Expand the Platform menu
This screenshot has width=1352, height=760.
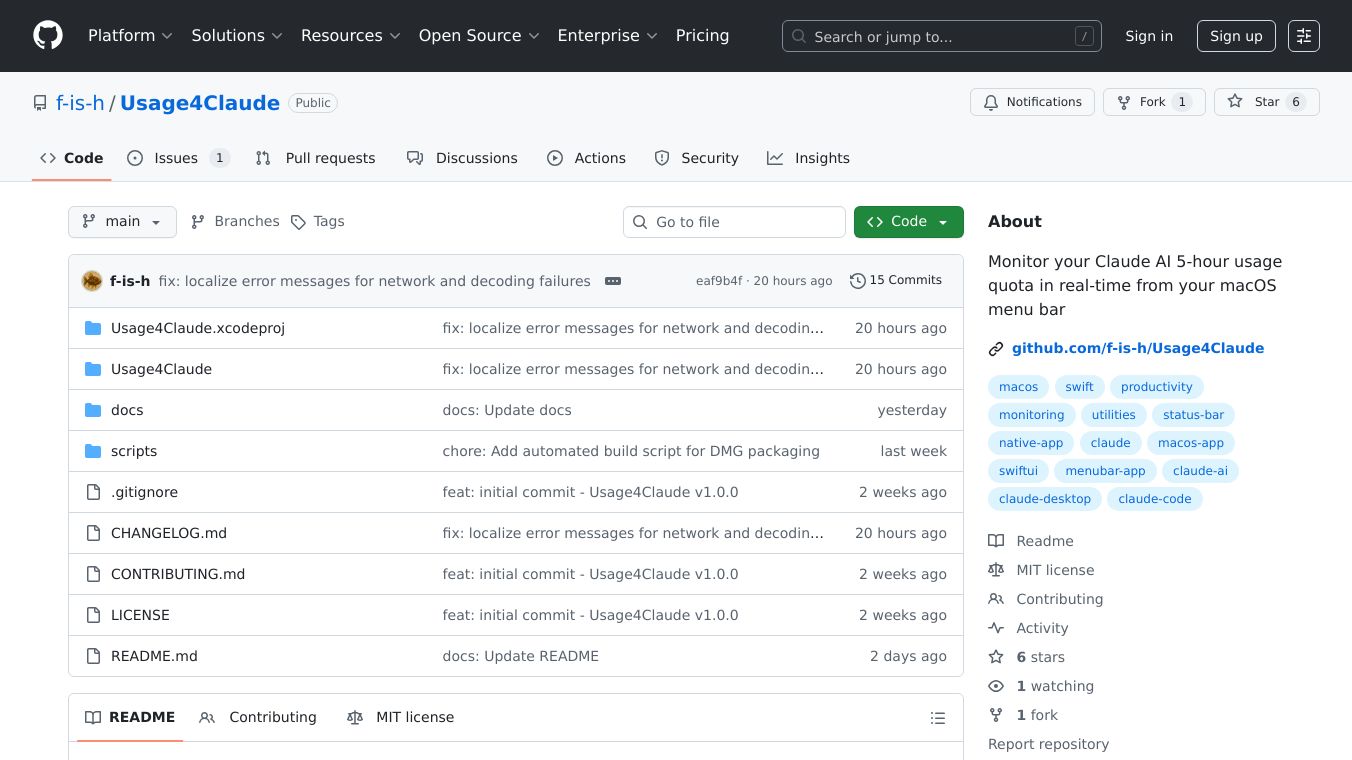tap(130, 36)
